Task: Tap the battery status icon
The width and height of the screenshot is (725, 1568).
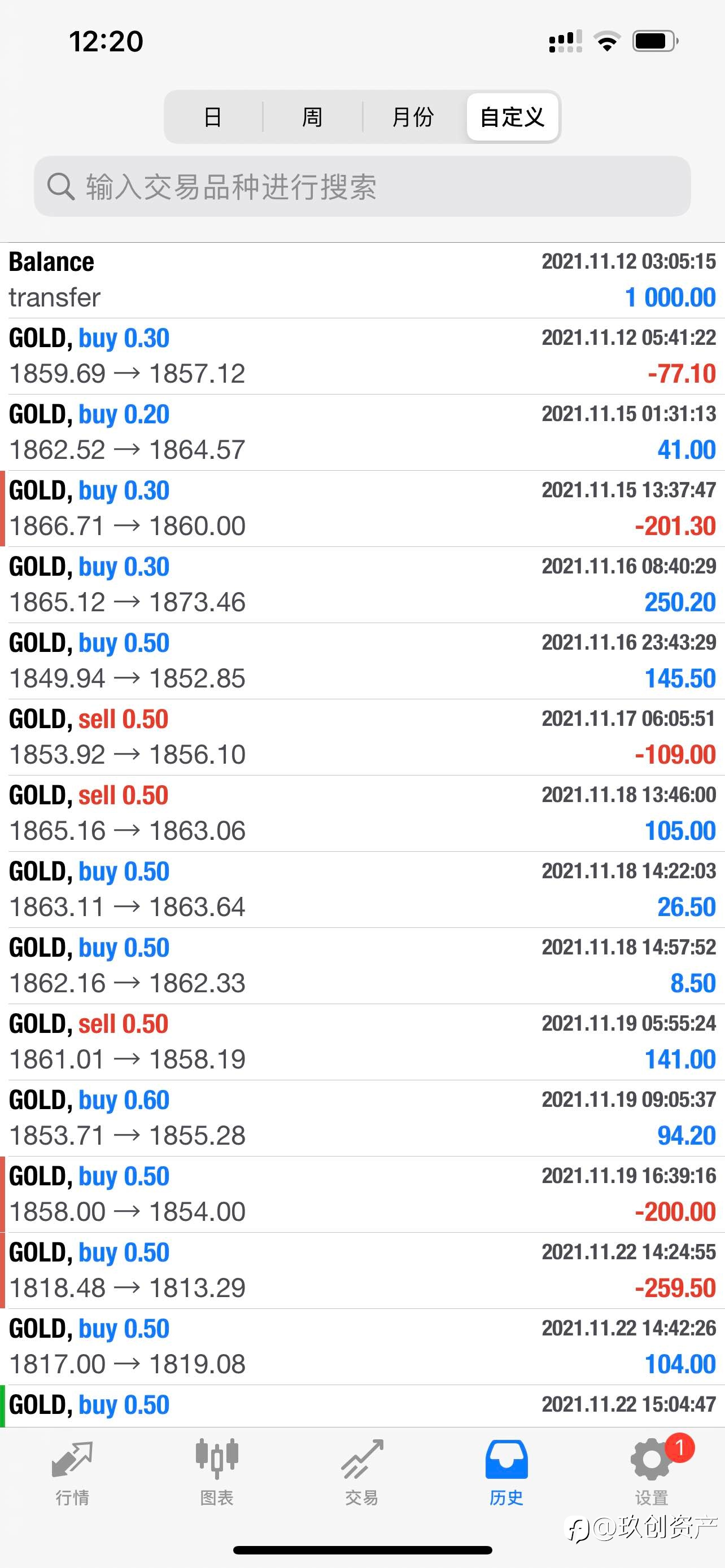Action: point(656,41)
